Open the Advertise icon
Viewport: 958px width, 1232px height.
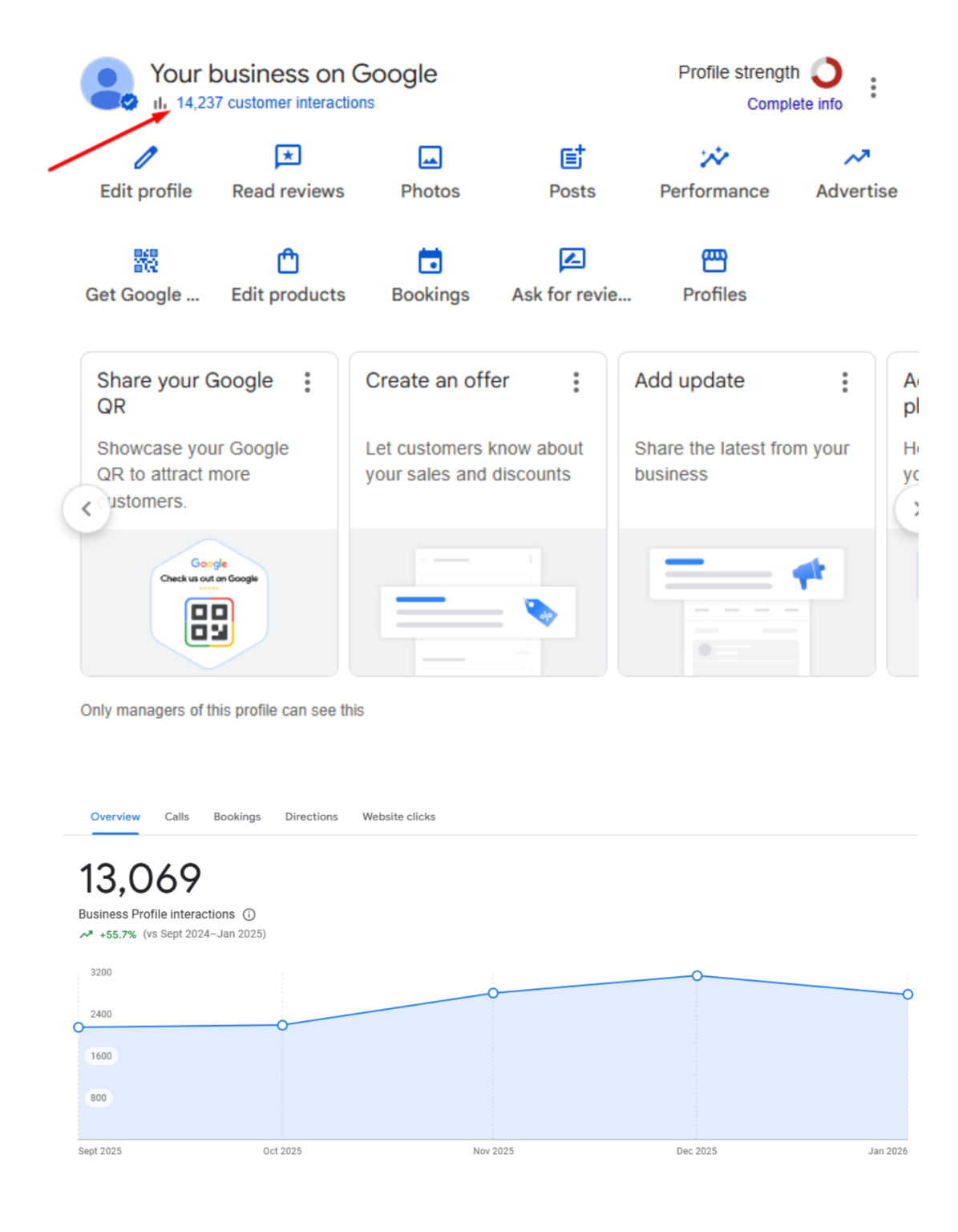pos(855,156)
